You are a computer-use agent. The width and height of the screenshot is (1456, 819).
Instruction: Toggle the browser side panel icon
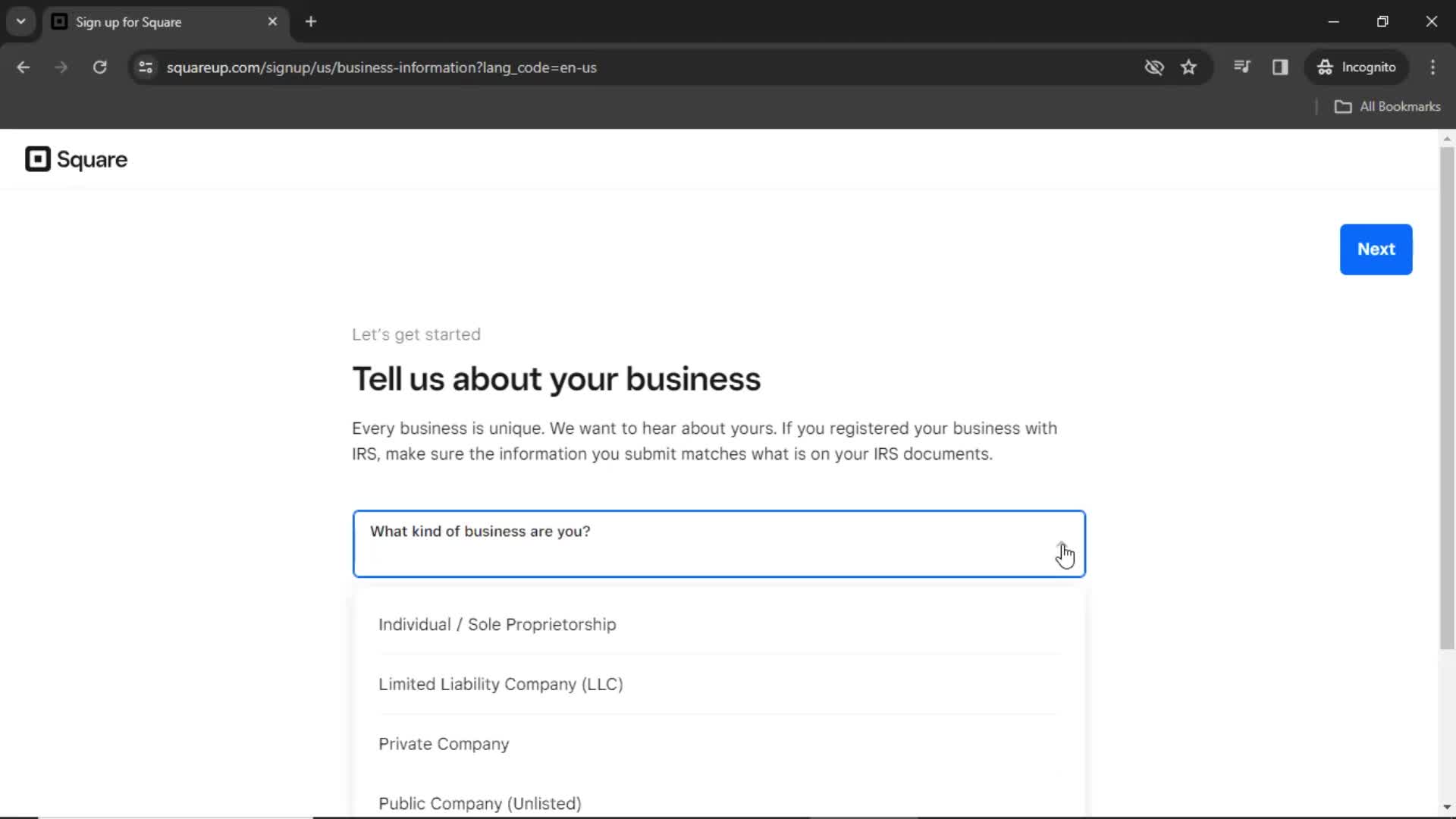pos(1280,67)
